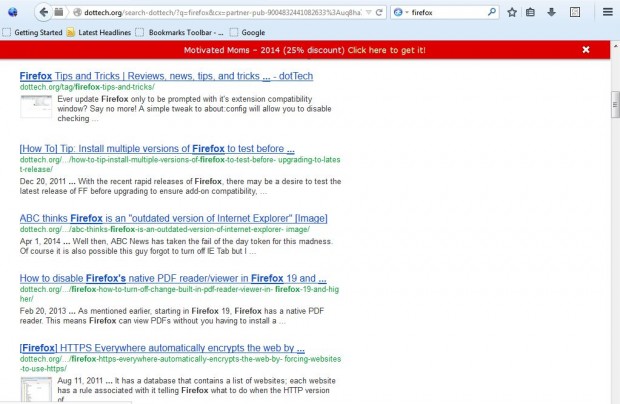Click the toolbar icon next to the downloads arrow
Viewport: 620px width, 404px height.
point(575,12)
